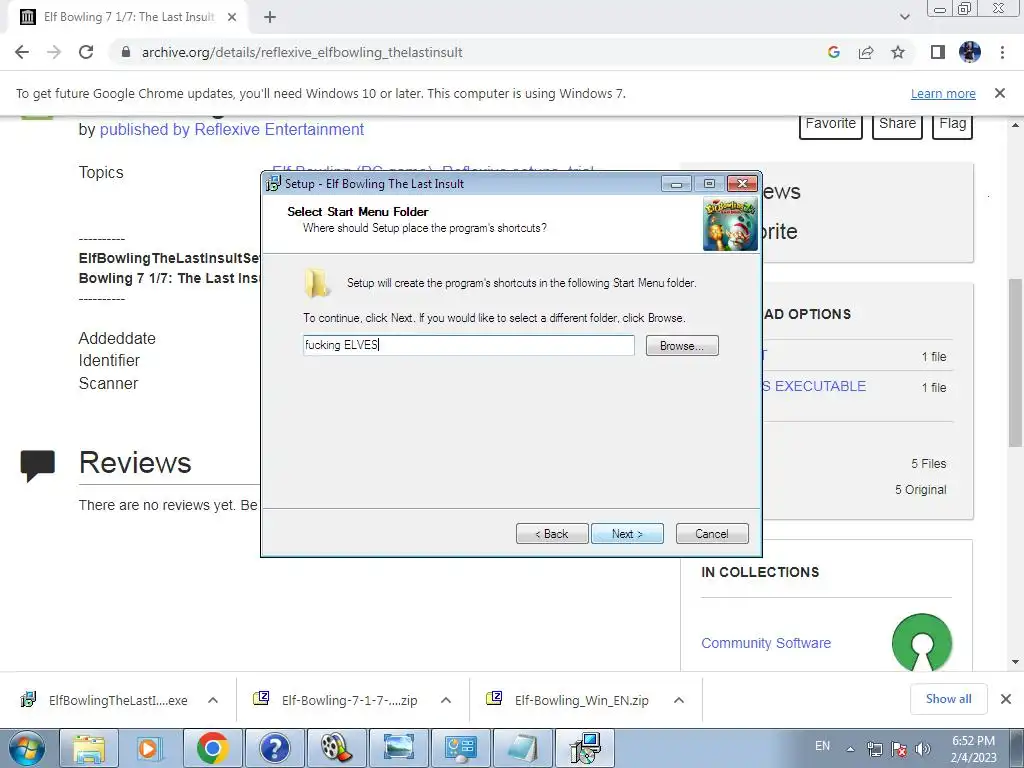This screenshot has height=768, width=1024.
Task: Click the Share button on archive.org
Action: (x=897, y=125)
